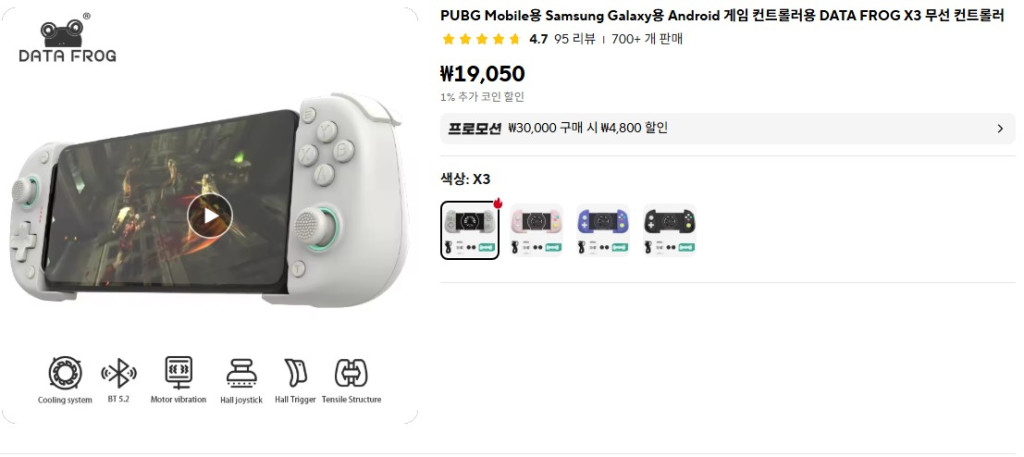Select the pink controller color option
Image resolution: width=1024 pixels, height=457 pixels.
(536, 230)
